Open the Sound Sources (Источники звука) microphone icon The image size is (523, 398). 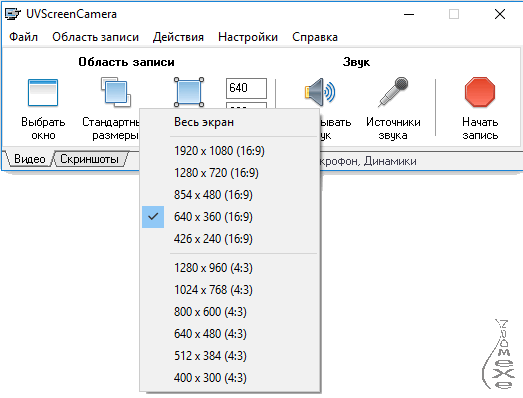click(393, 92)
